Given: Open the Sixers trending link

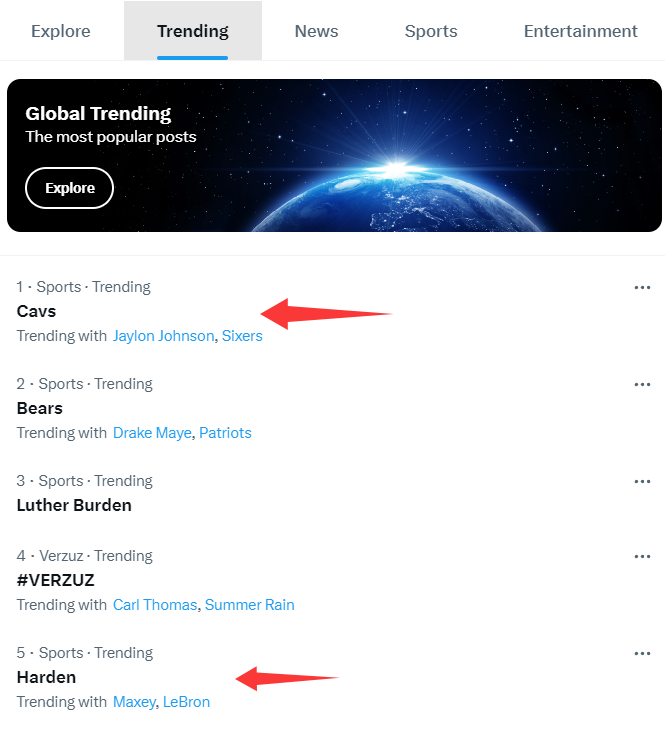Looking at the screenshot, I should tap(242, 336).
